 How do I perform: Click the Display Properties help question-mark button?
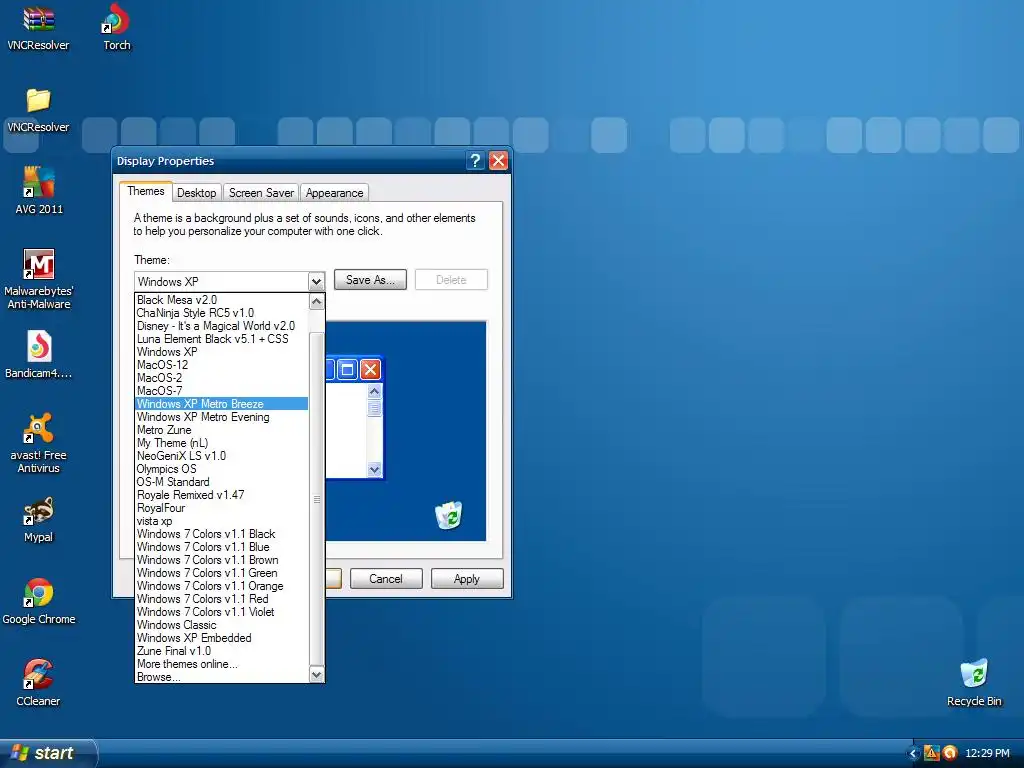click(475, 161)
